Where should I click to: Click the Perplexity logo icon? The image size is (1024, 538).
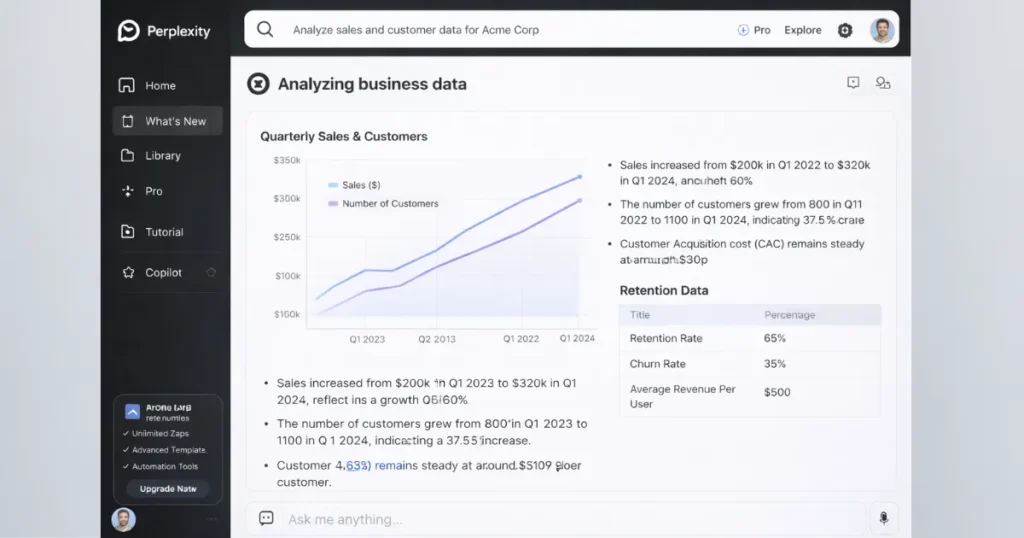pos(128,31)
